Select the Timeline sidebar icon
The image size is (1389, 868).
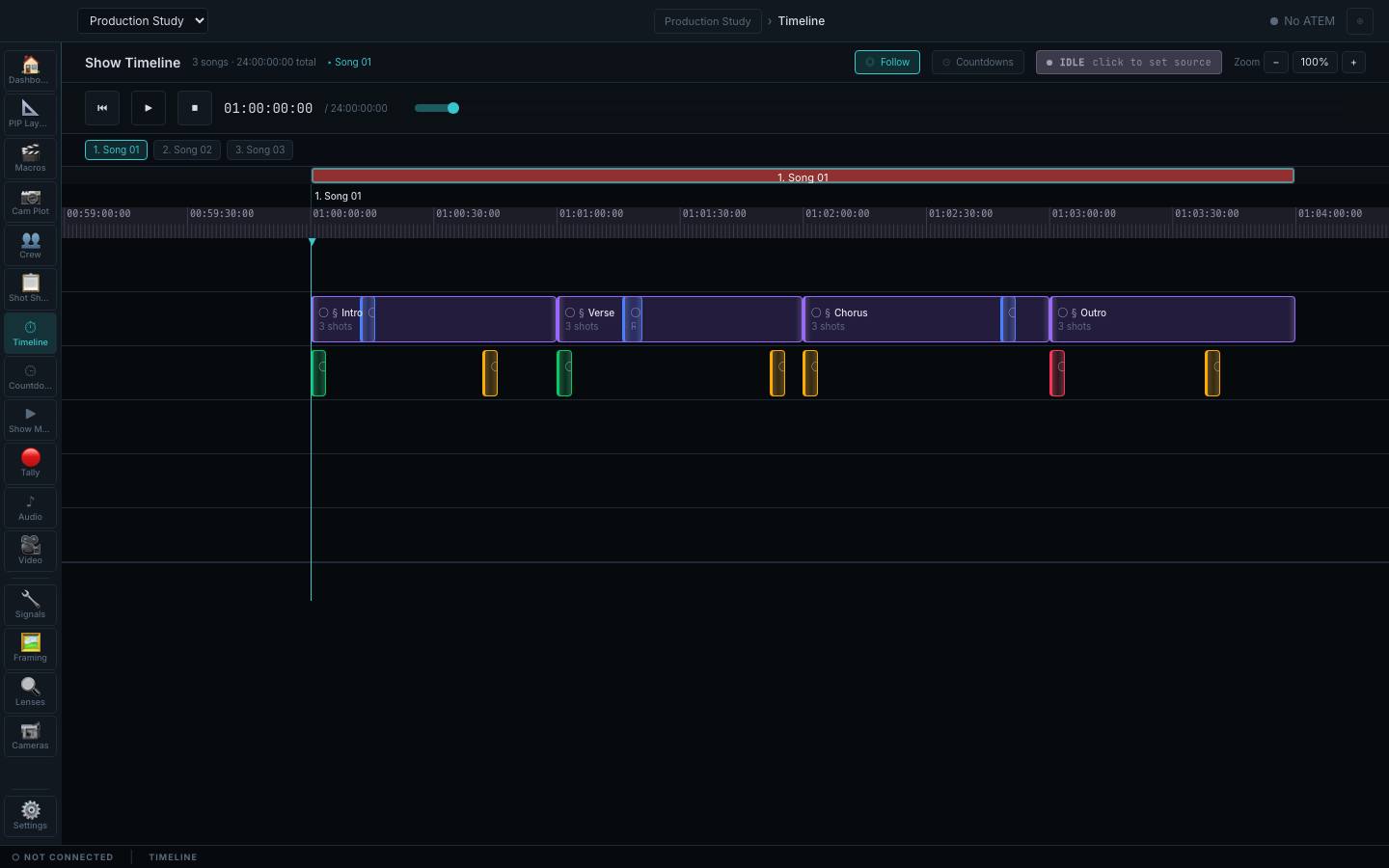coord(30,333)
